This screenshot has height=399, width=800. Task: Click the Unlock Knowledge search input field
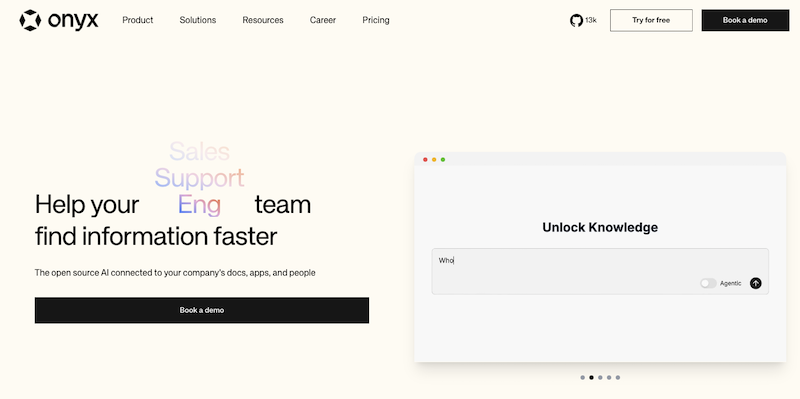[x=600, y=271]
